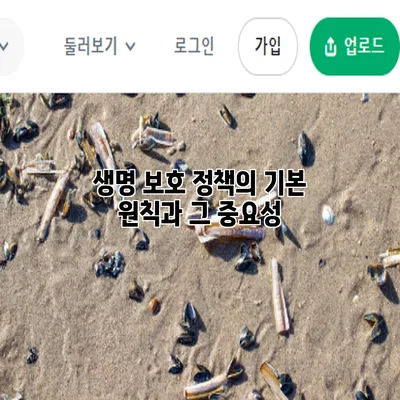The image size is (400, 400).
Task: Click the 업로드 upload button
Action: pos(355,46)
